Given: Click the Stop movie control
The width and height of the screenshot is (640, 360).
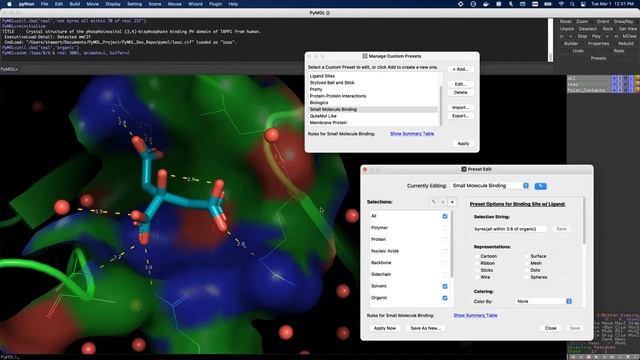Looking at the screenshot, I should coord(582,36).
